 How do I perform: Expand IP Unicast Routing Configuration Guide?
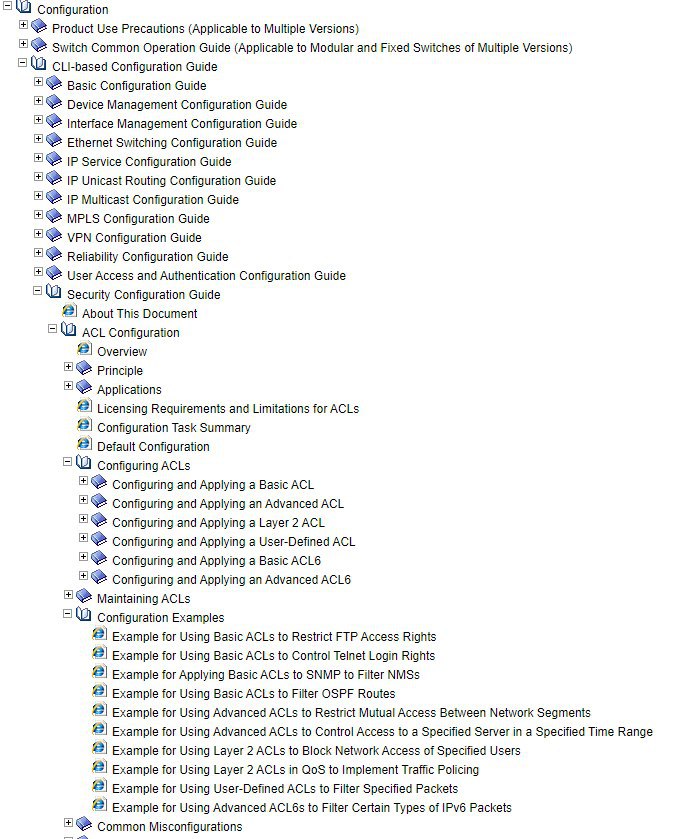pyautogui.click(x=38, y=177)
